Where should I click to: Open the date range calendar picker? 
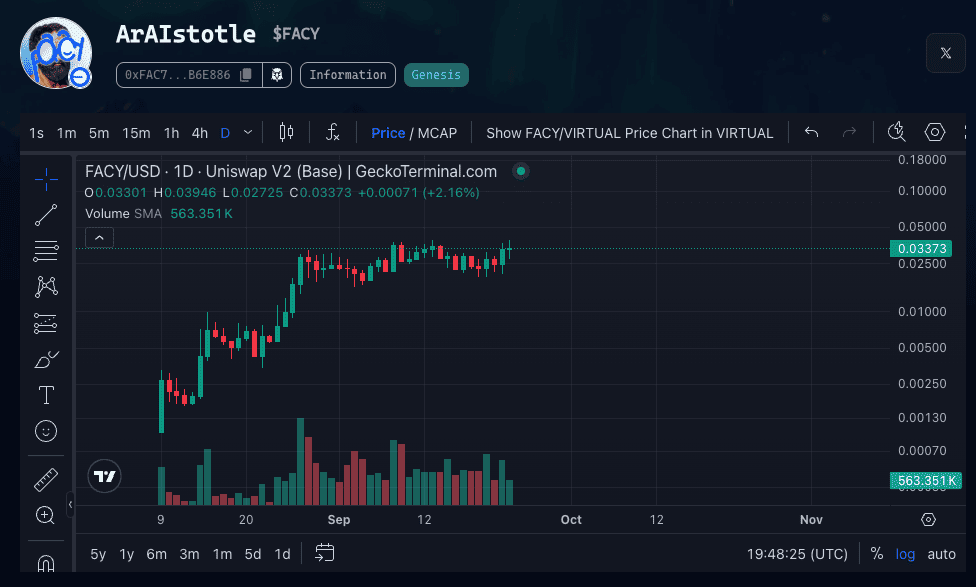[324, 553]
